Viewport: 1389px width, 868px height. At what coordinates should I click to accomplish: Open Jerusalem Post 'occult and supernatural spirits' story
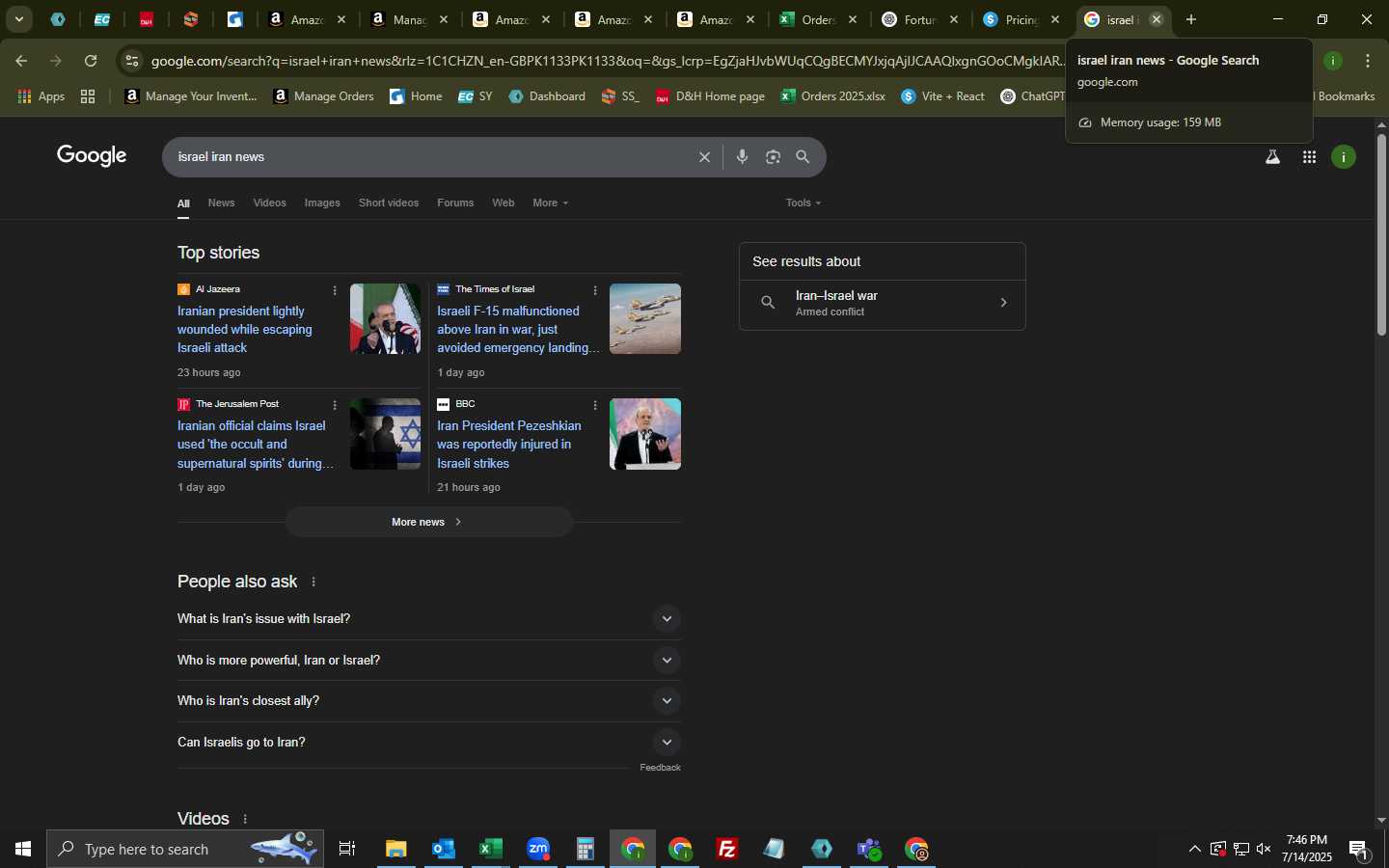(255, 445)
